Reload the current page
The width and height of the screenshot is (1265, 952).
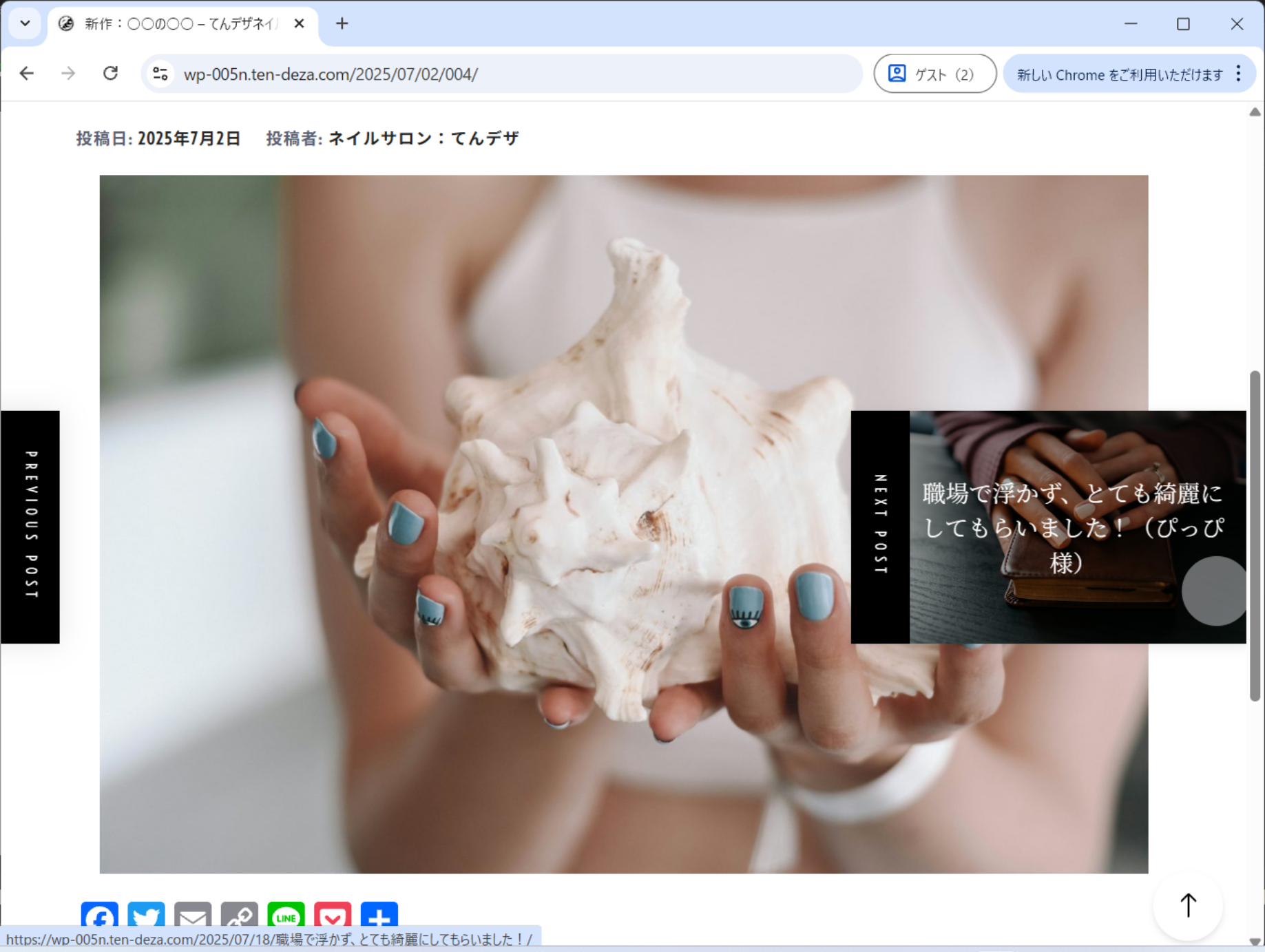tap(110, 74)
